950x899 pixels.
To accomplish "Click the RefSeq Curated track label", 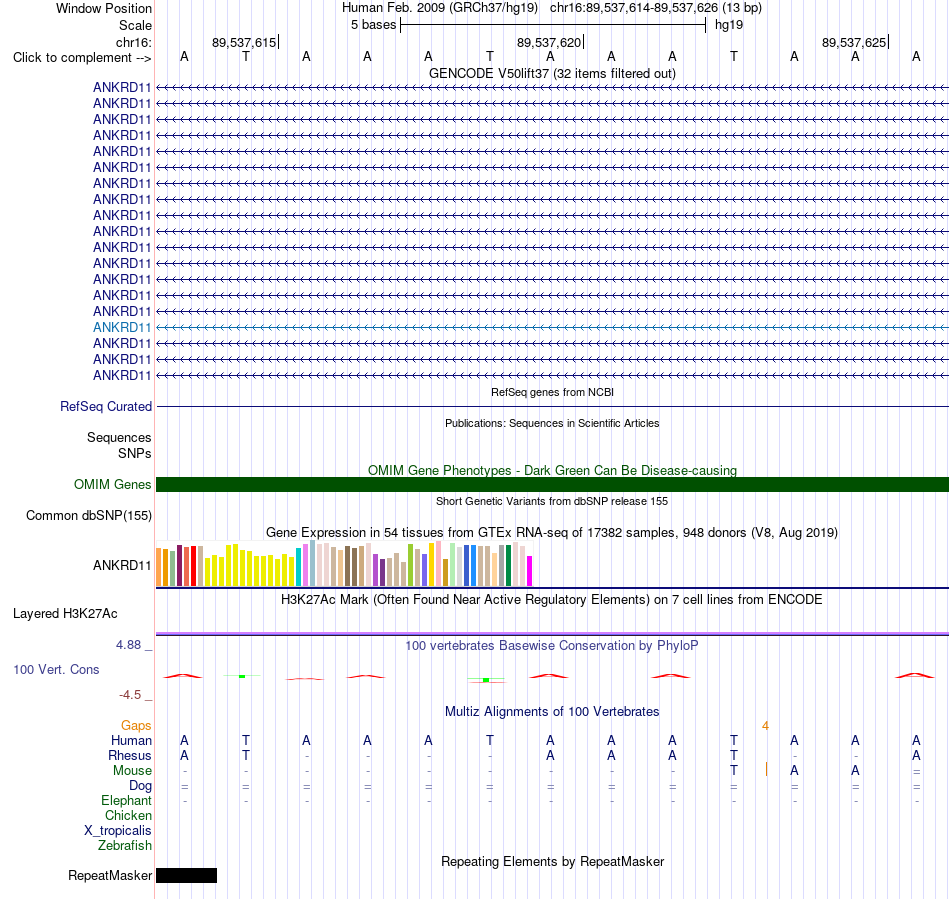I will pyautogui.click(x=106, y=406).
